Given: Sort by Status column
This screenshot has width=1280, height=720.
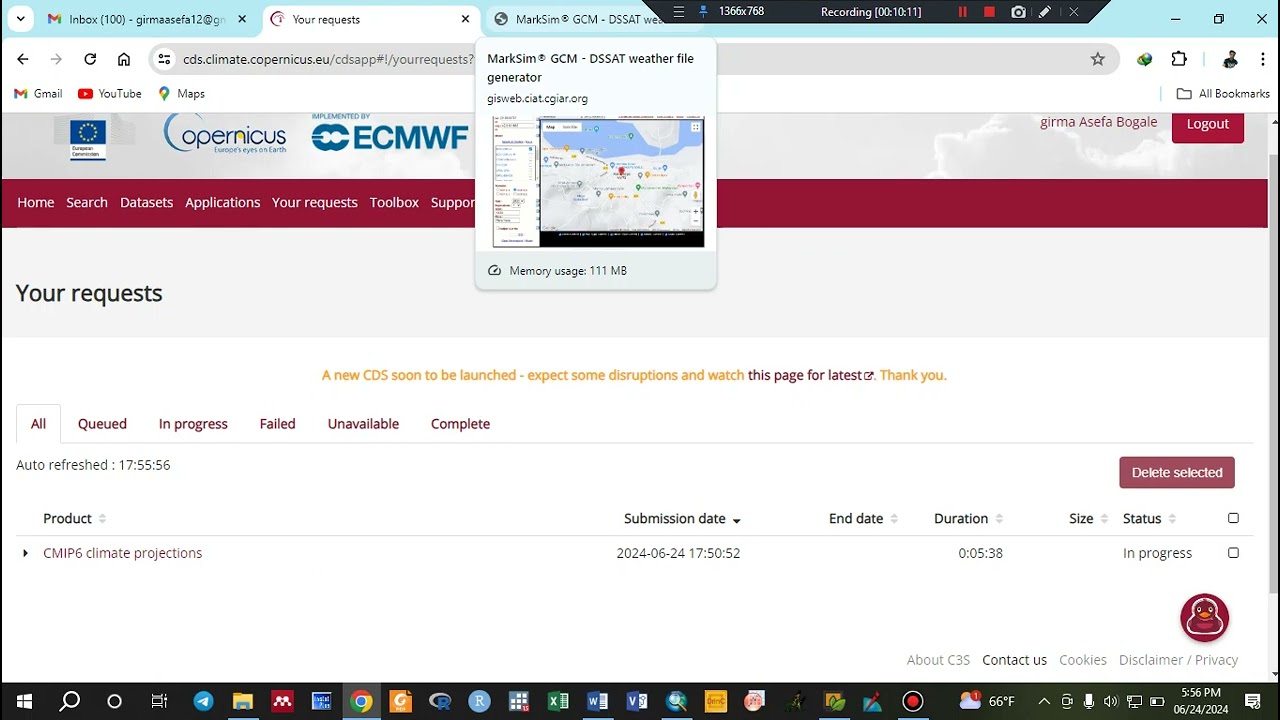Looking at the screenshot, I should [1149, 518].
